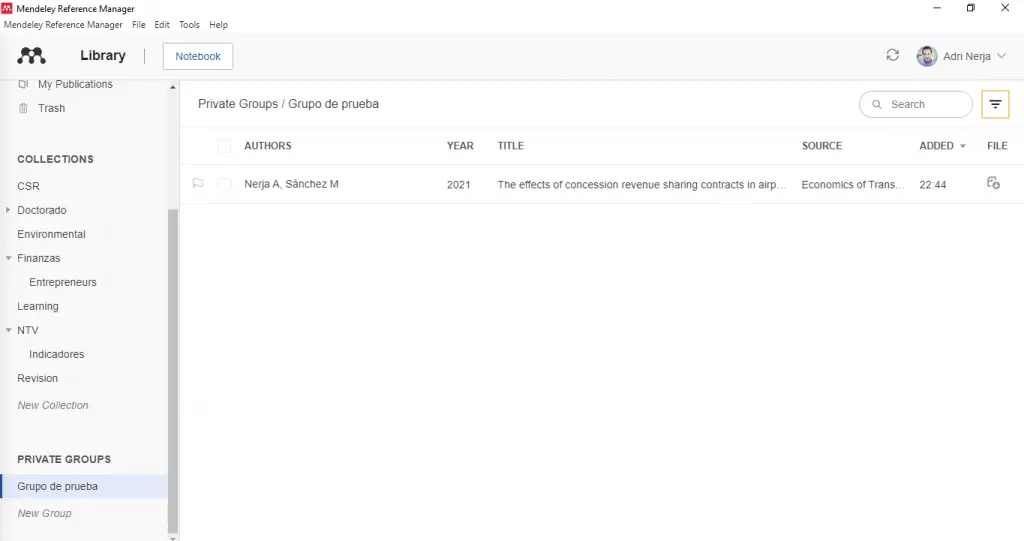1024x541 pixels.
Task: Click the search magnifier icon
Action: point(877,105)
